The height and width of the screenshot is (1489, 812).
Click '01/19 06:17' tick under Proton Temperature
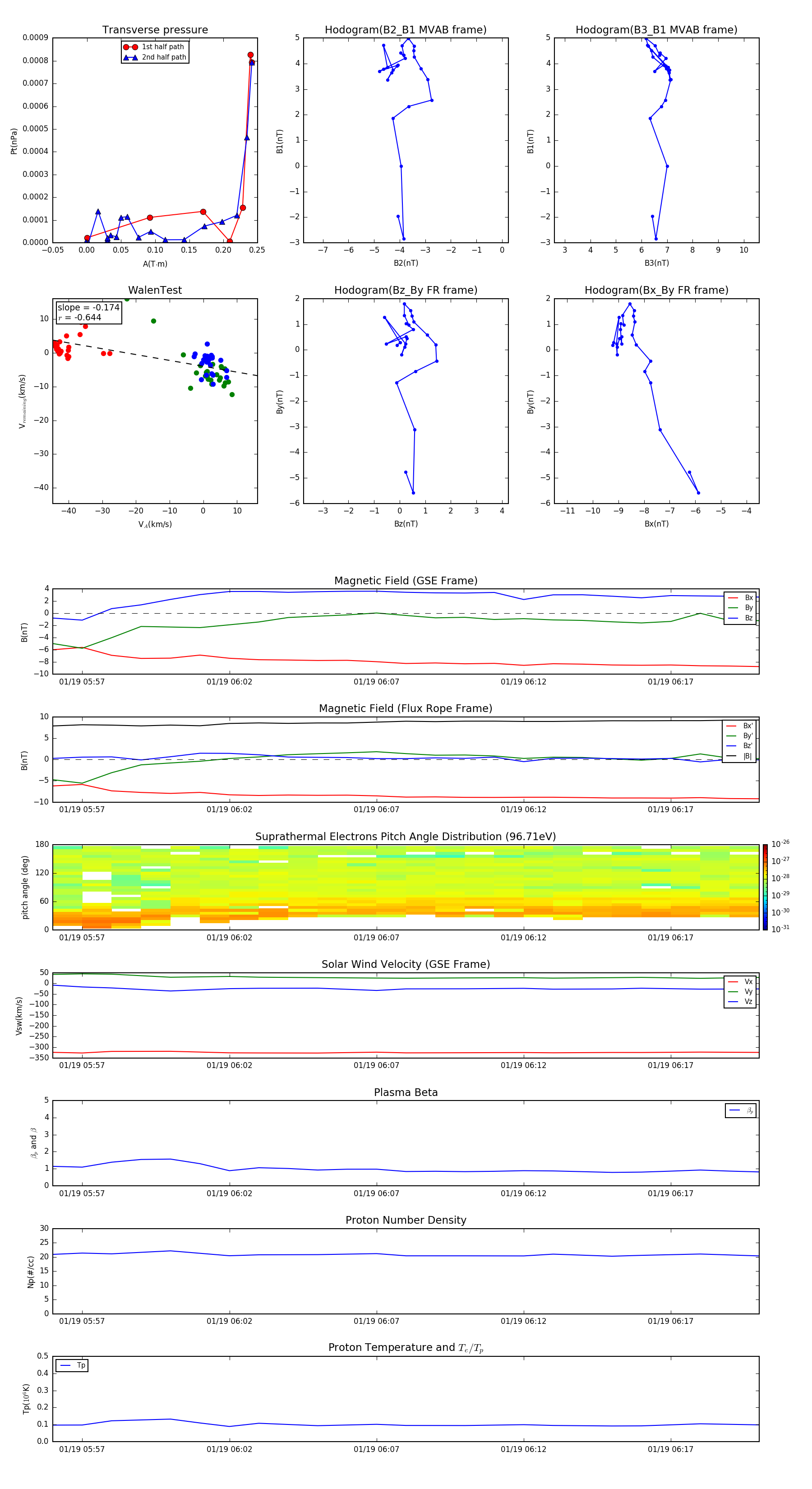(670, 1450)
